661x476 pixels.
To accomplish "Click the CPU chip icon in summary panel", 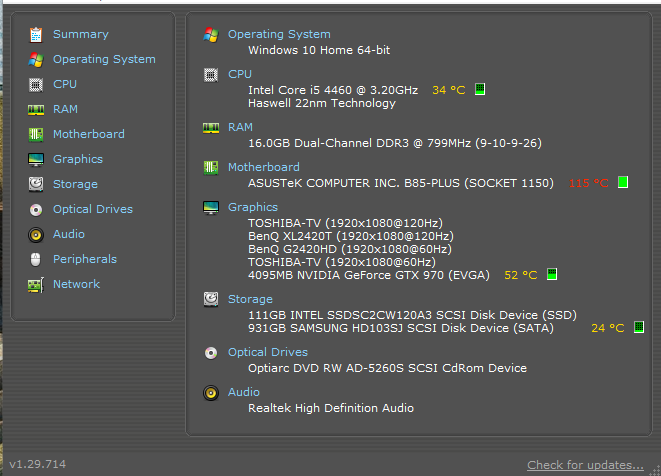I will tap(211, 75).
